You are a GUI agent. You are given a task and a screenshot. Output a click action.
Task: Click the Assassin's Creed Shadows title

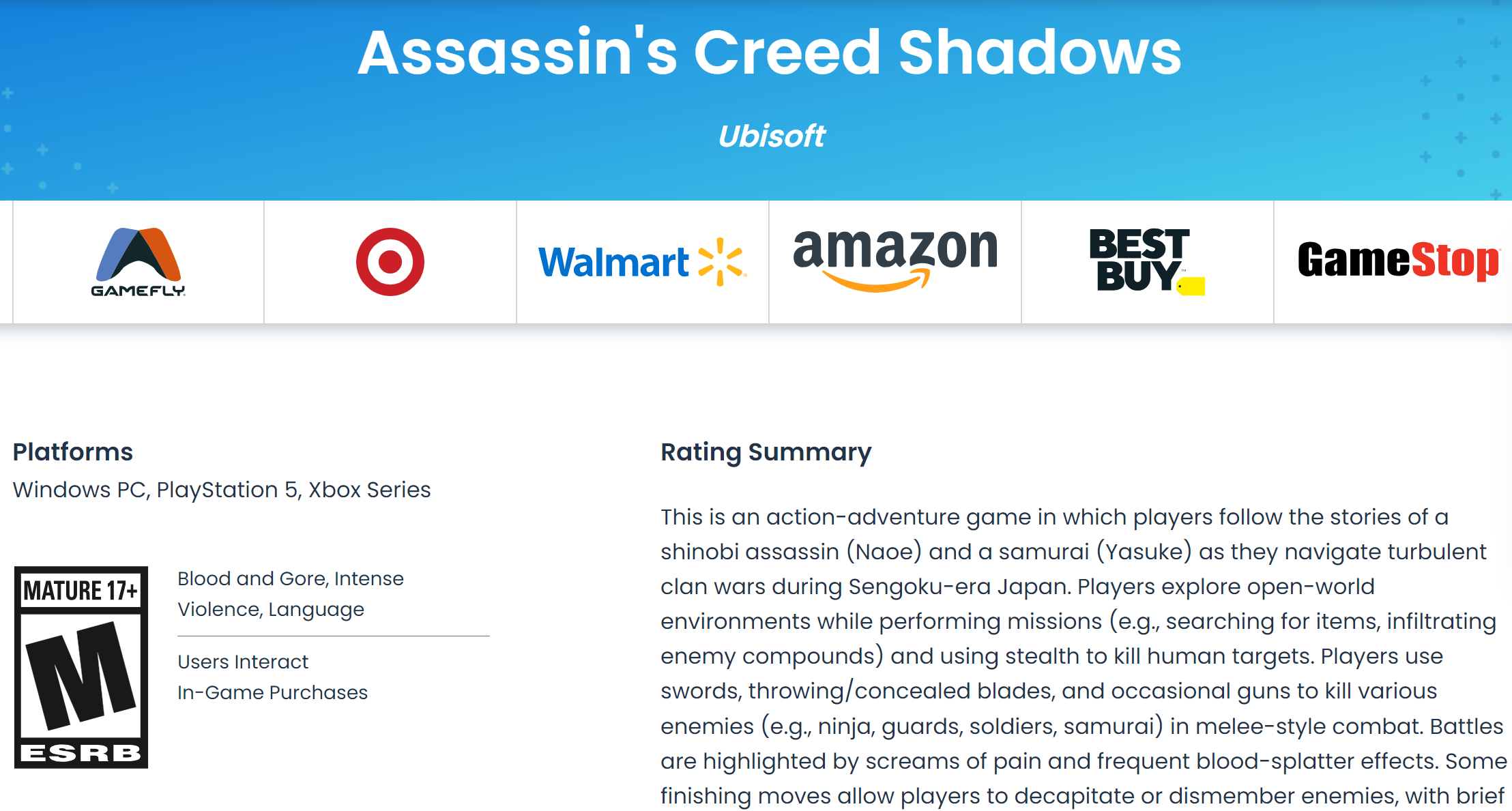769,53
